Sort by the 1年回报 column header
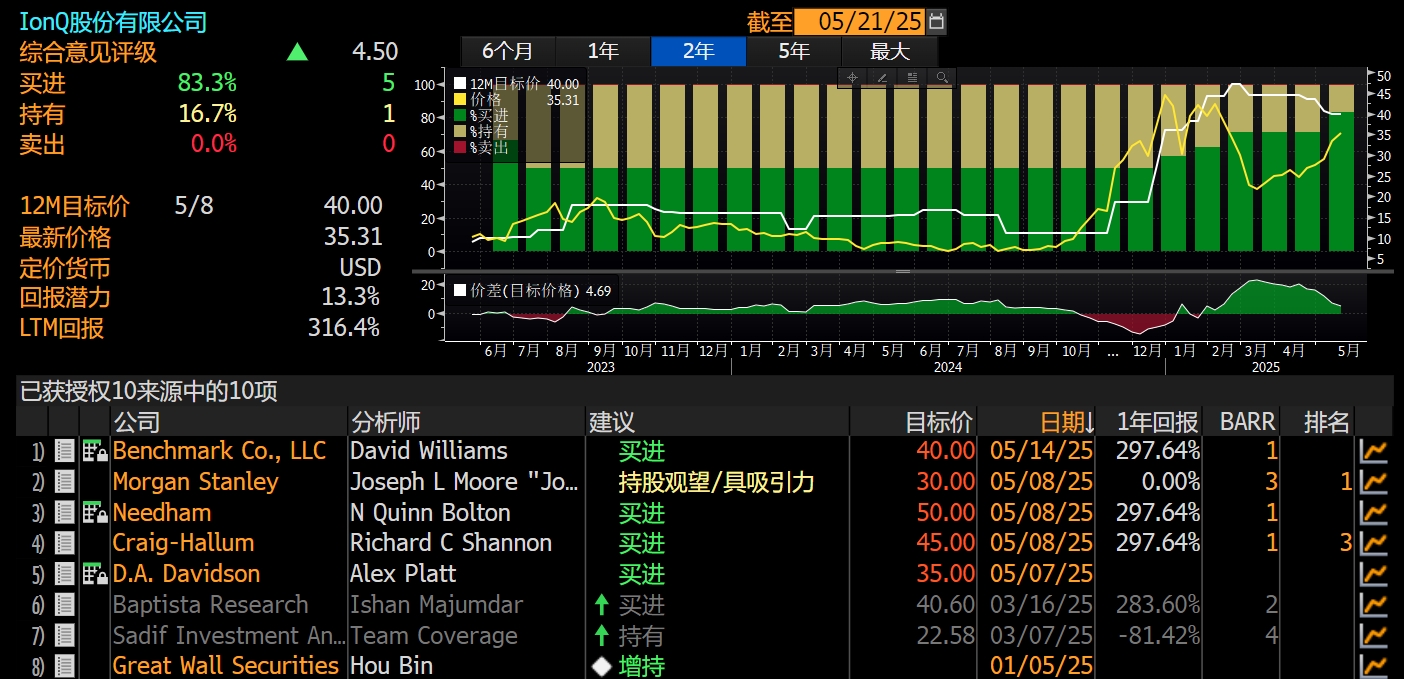This screenshot has width=1404, height=679. click(1158, 422)
